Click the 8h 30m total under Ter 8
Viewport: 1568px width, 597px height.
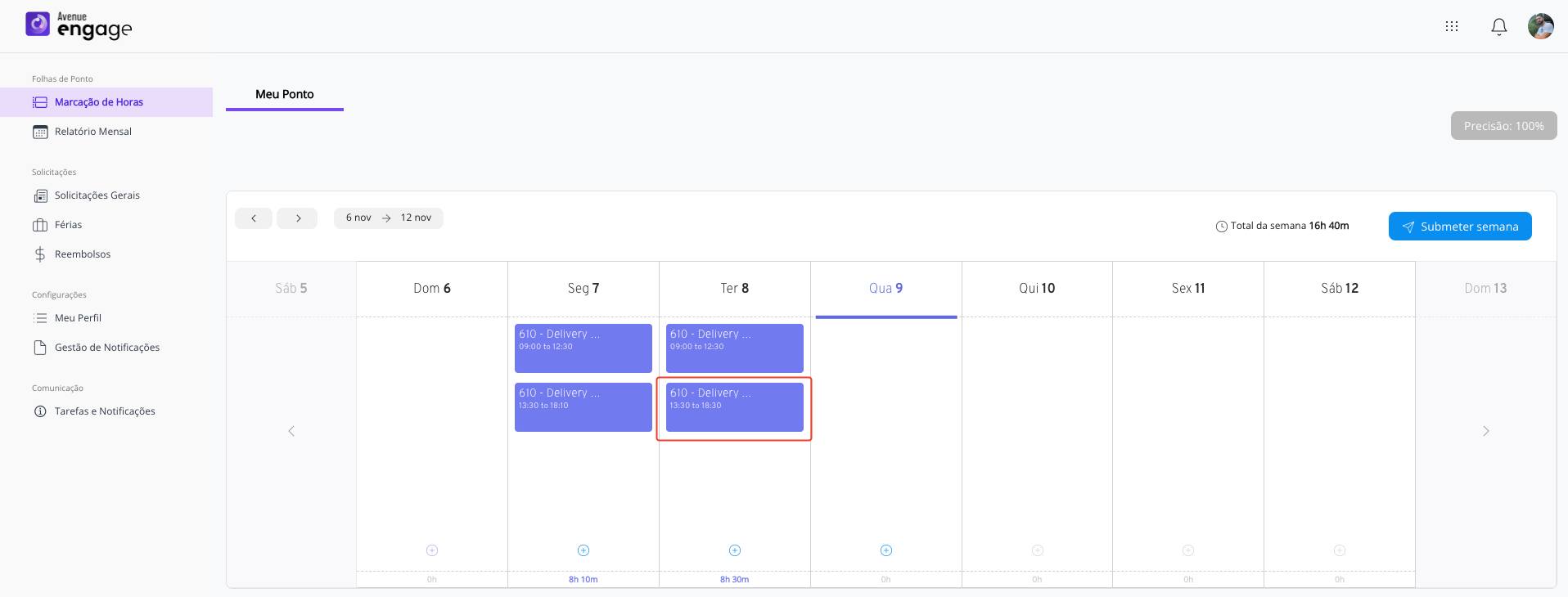point(735,580)
